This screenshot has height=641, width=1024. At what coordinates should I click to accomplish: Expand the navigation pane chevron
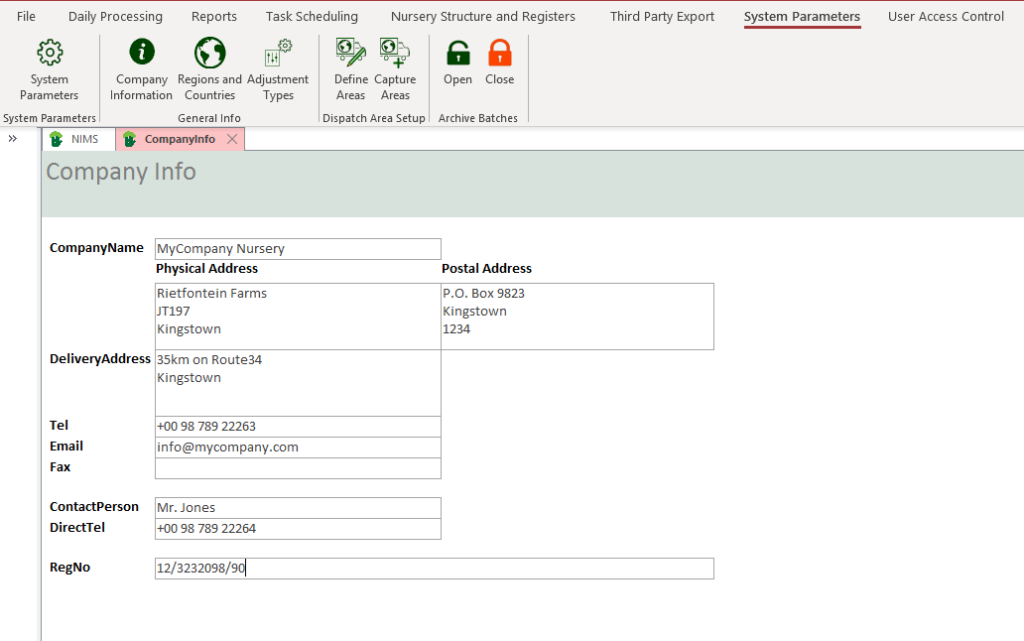(13, 139)
